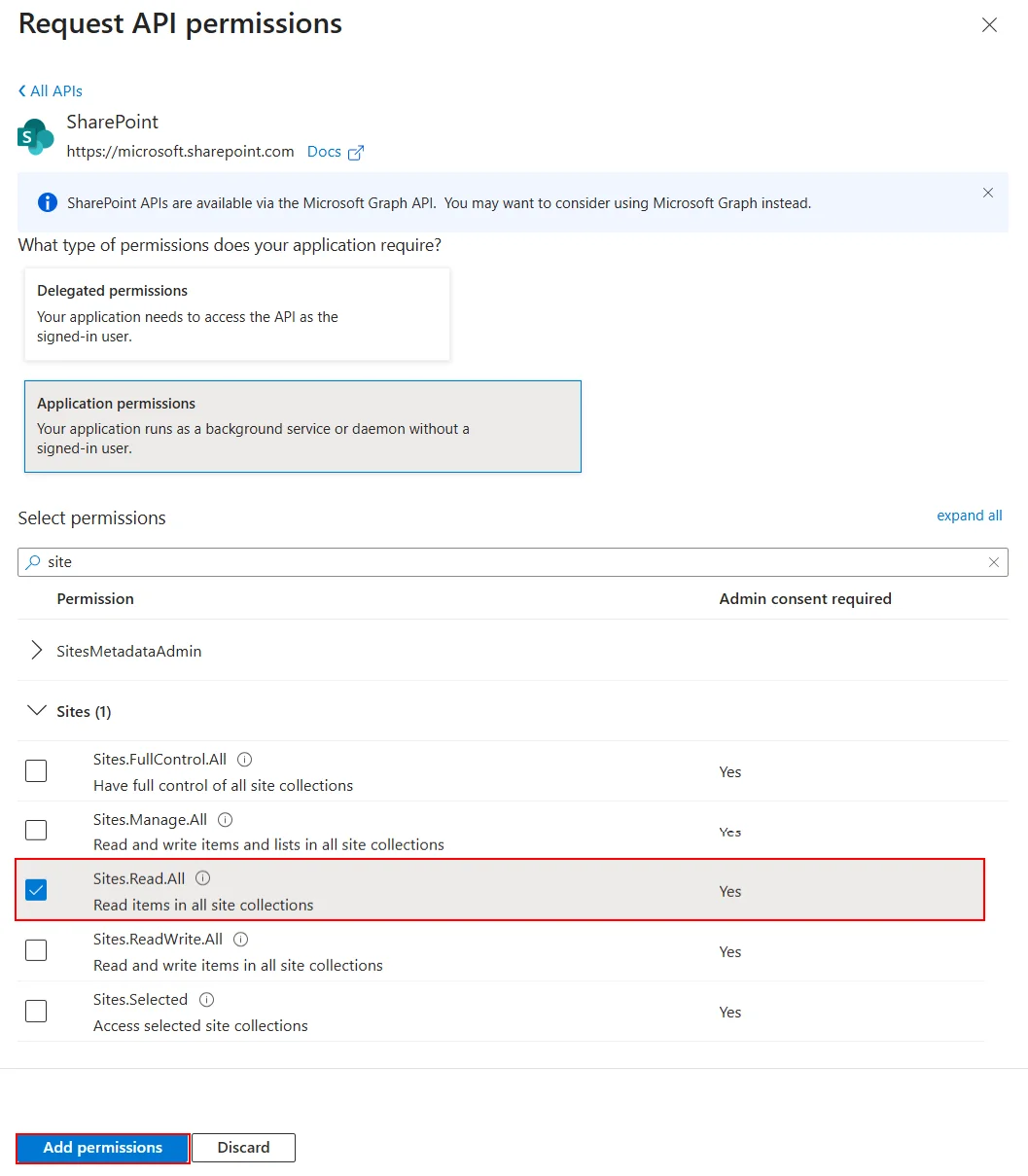
Task: Collapse the Sites (1) group
Action: (x=37, y=710)
